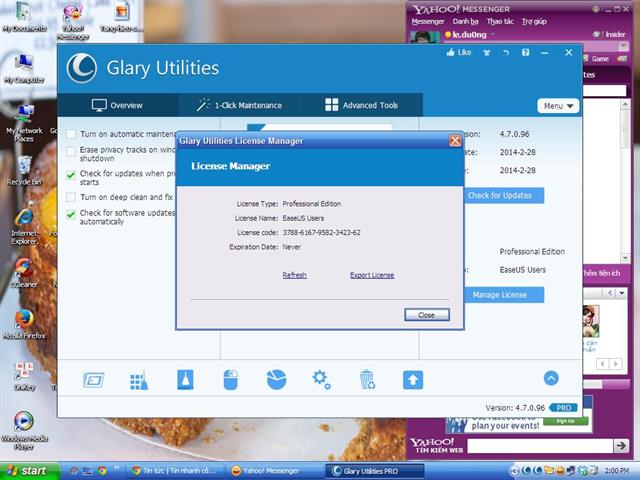
Task: Enable Turn on deep clean and fix checkbox
Action: (71, 197)
